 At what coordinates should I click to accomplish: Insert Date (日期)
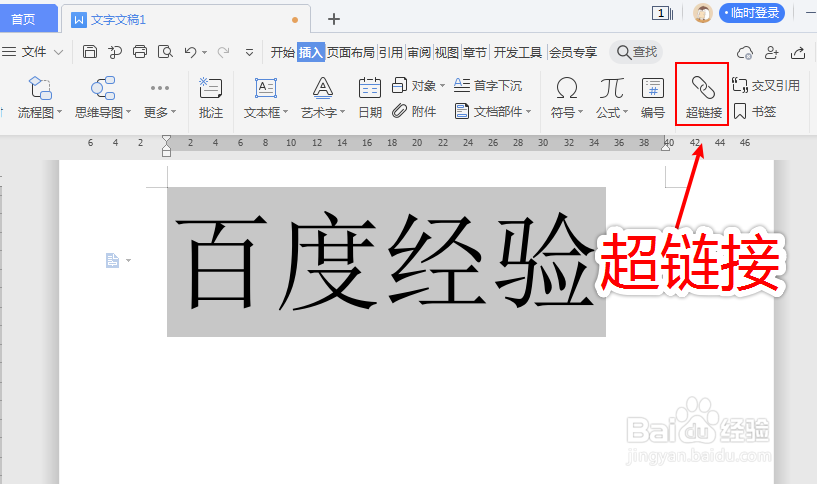(x=370, y=97)
